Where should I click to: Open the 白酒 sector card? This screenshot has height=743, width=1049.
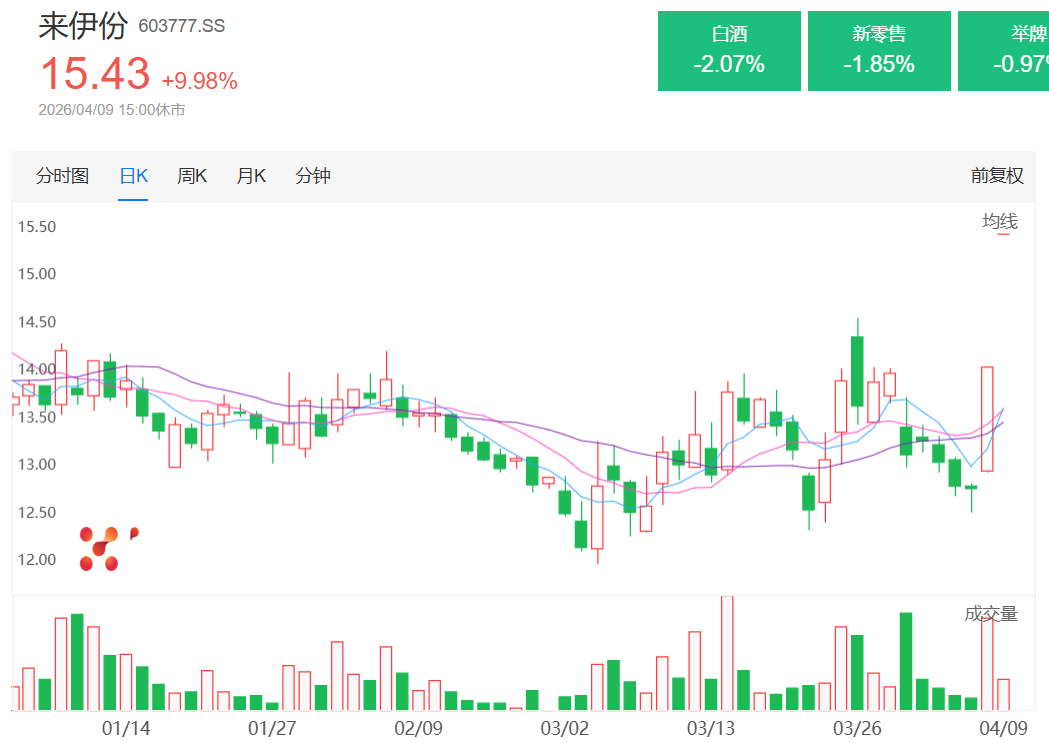tap(729, 51)
